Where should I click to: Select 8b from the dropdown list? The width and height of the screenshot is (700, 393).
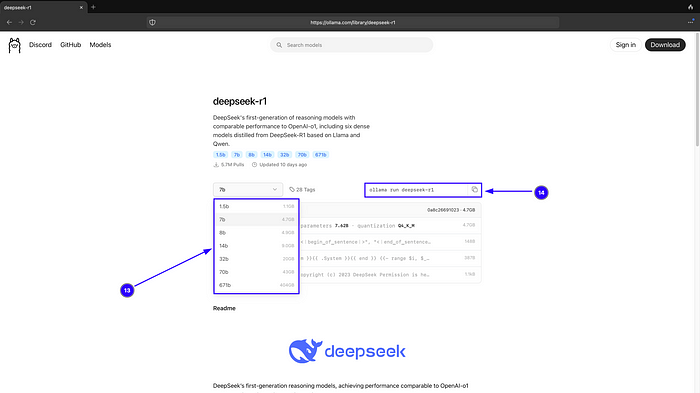point(256,233)
